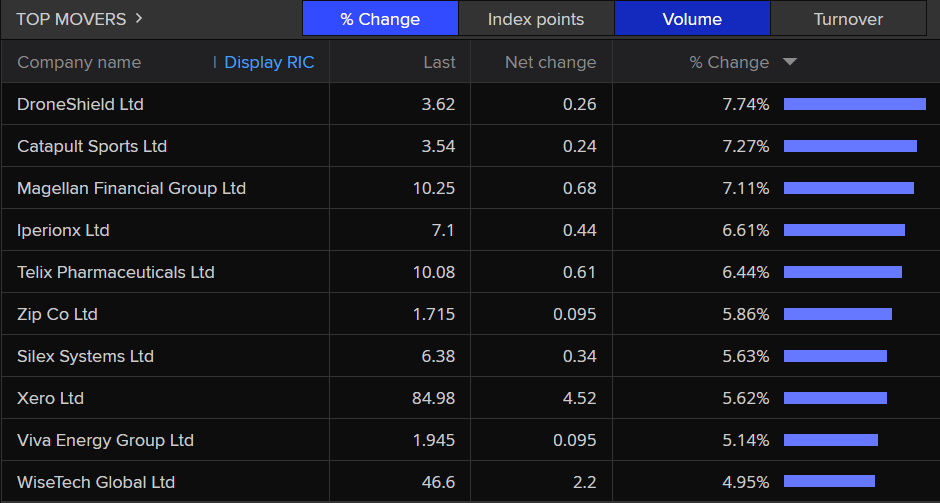The height and width of the screenshot is (503, 940).
Task: Open Catapult Sports Ltd
Action: pos(92,146)
